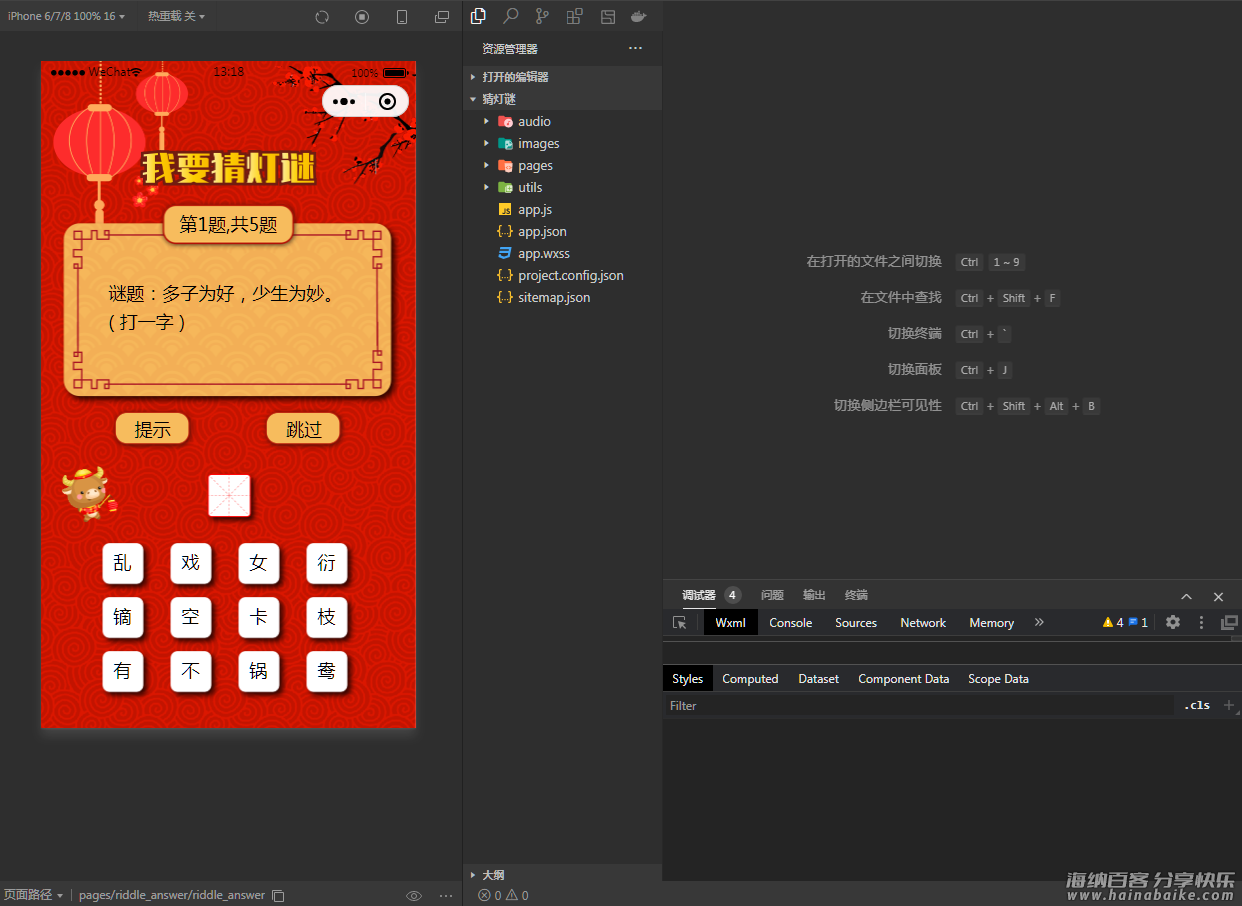Viewport: 1242px width, 906px height.
Task: Click the 跳过 skip button
Action: tap(304, 429)
